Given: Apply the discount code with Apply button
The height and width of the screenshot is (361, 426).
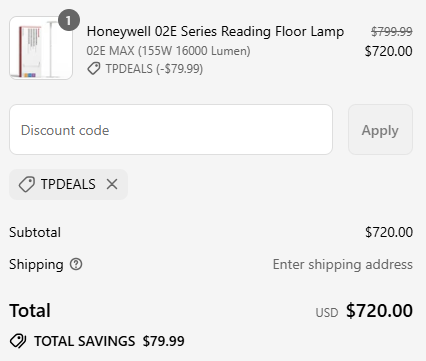Looking at the screenshot, I should [380, 130].
